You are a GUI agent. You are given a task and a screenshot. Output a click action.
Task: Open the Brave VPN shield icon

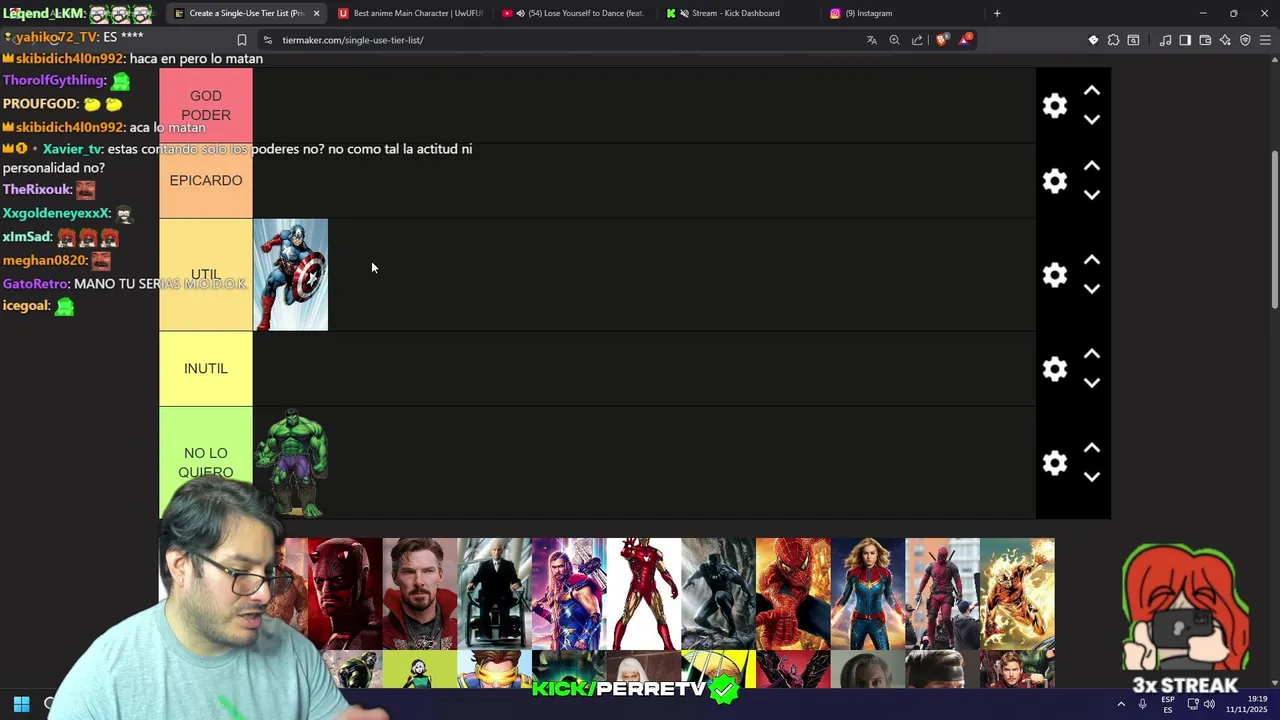point(1245,40)
